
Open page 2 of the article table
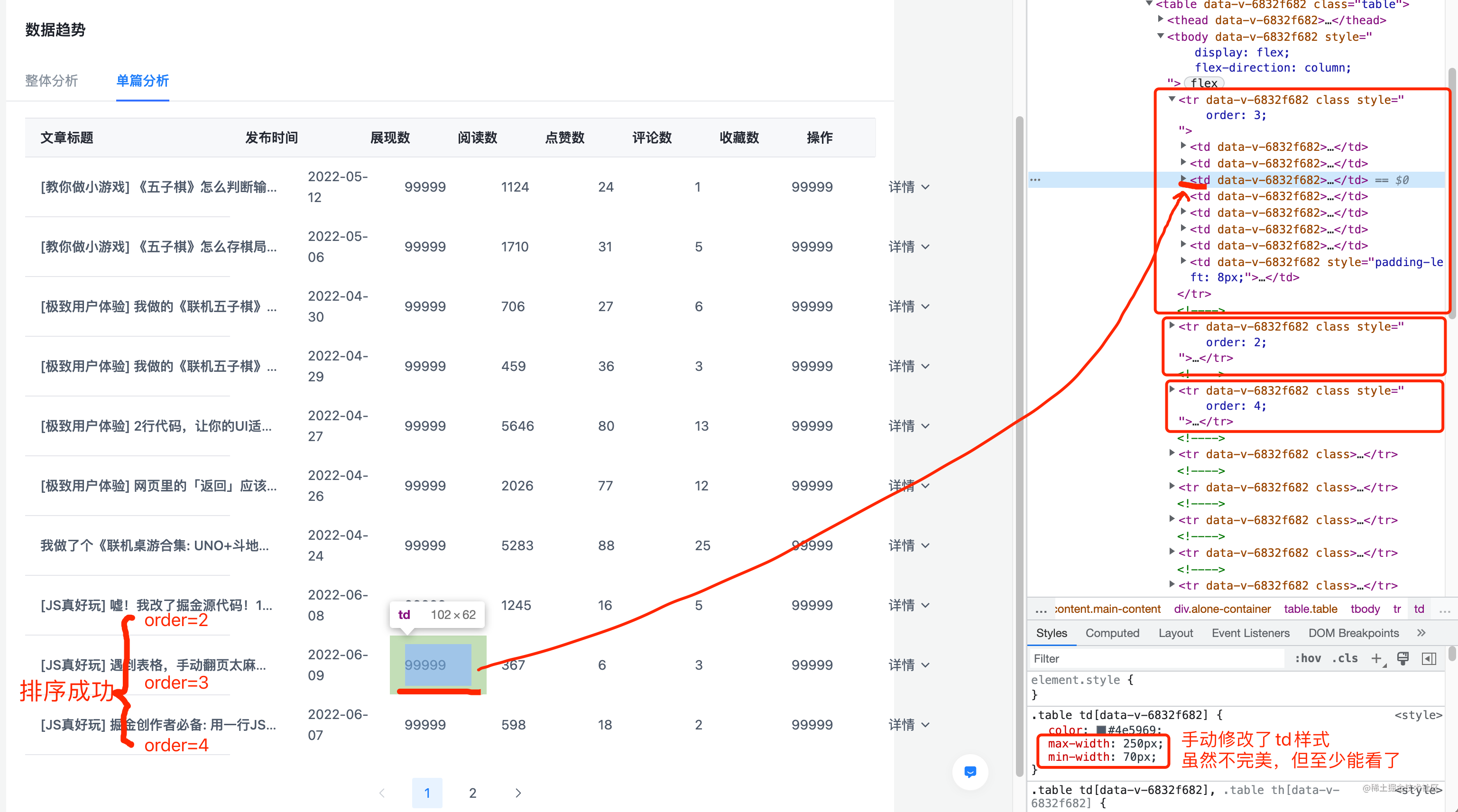[472, 793]
